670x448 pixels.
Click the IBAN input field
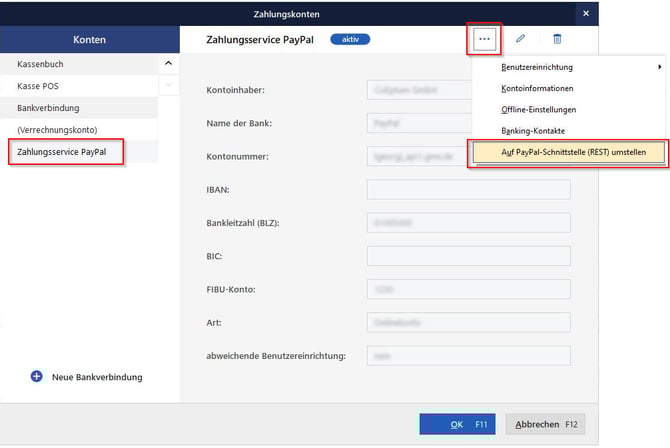468,189
